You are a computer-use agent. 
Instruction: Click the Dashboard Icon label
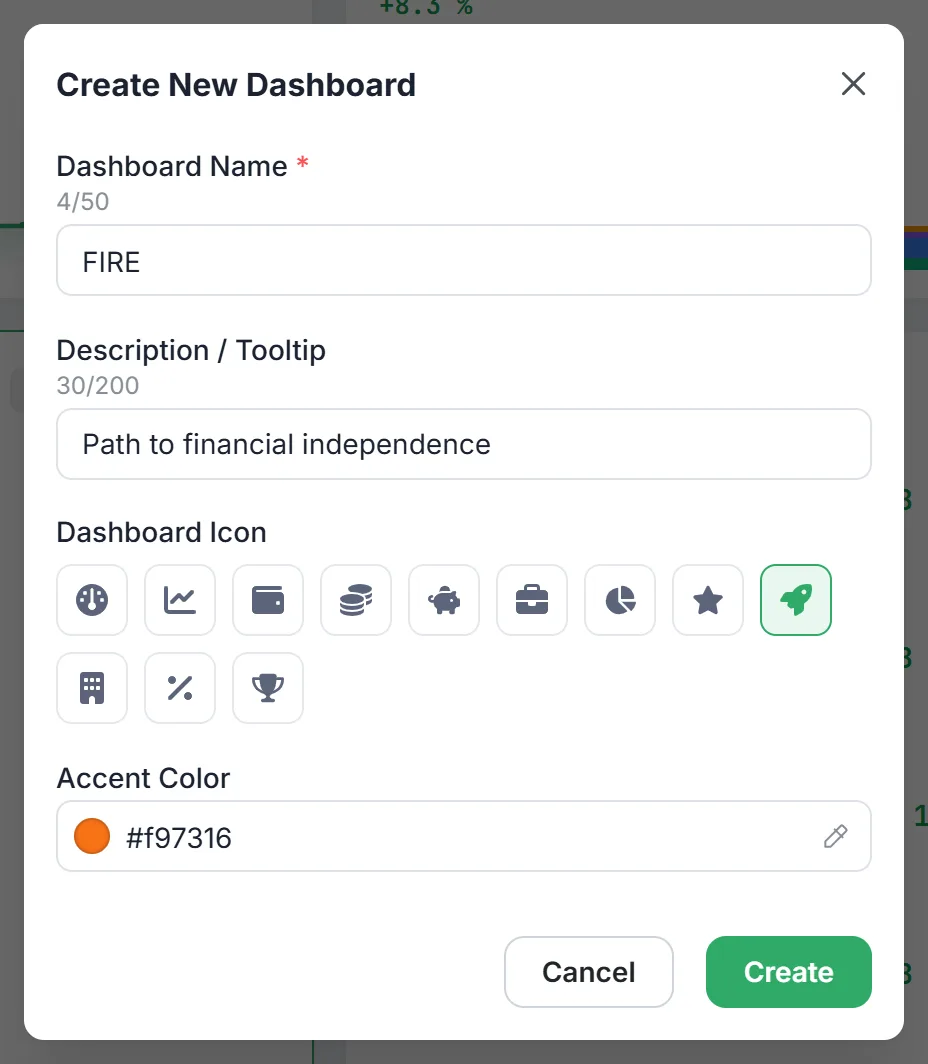tap(161, 532)
